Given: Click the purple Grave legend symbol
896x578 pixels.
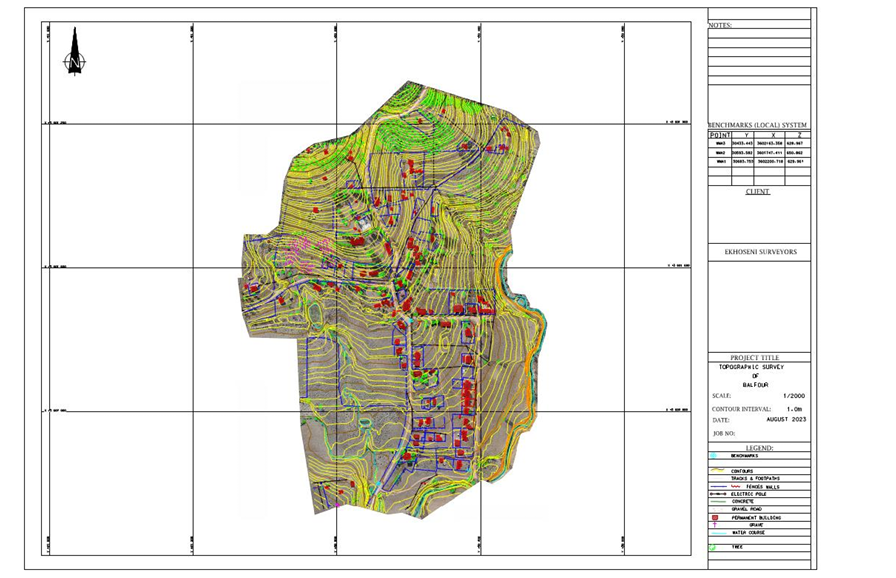Looking at the screenshot, I should point(715,525).
